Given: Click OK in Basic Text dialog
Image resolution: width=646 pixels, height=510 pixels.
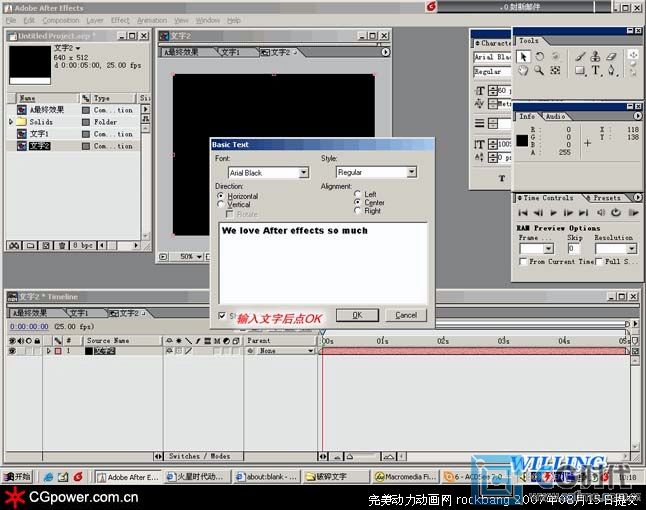Looking at the screenshot, I should [357, 315].
